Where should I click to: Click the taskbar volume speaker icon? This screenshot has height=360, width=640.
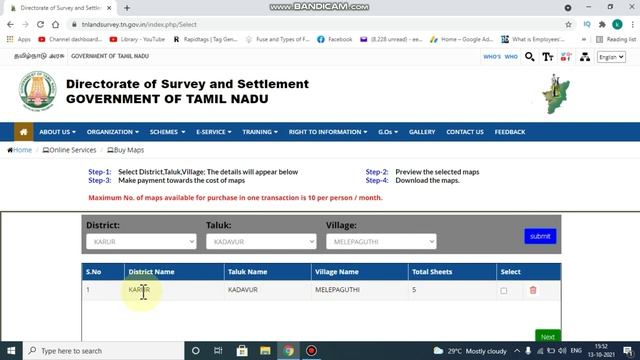tap(562, 351)
